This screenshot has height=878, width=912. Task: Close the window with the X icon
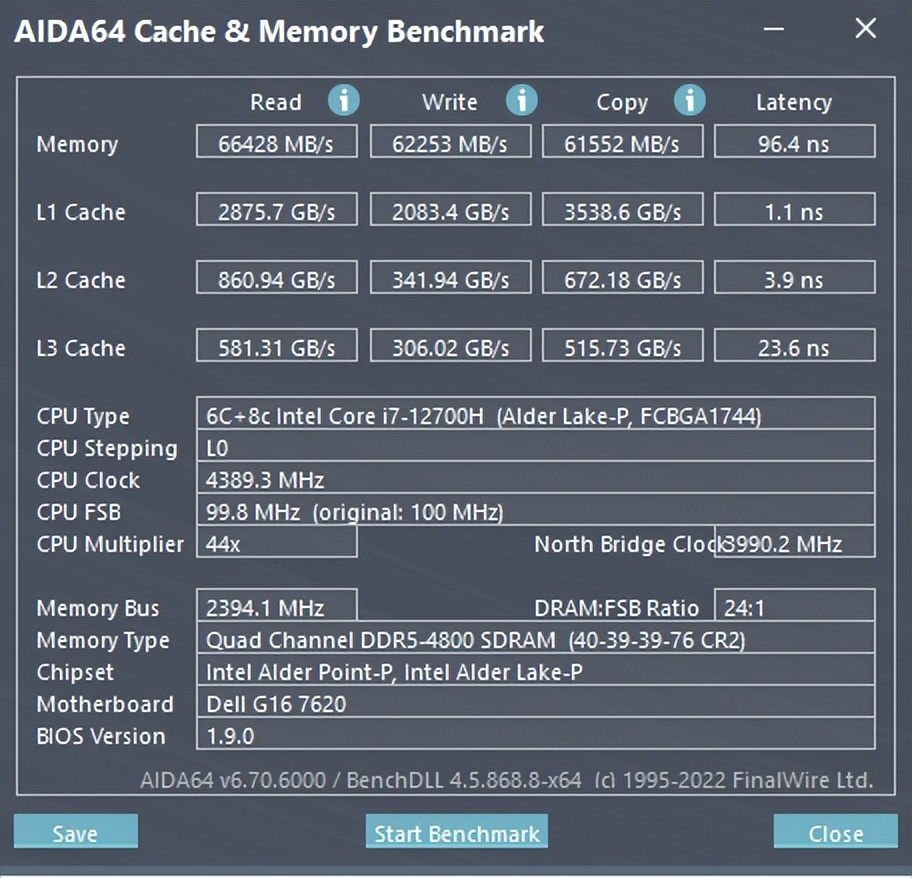click(865, 29)
